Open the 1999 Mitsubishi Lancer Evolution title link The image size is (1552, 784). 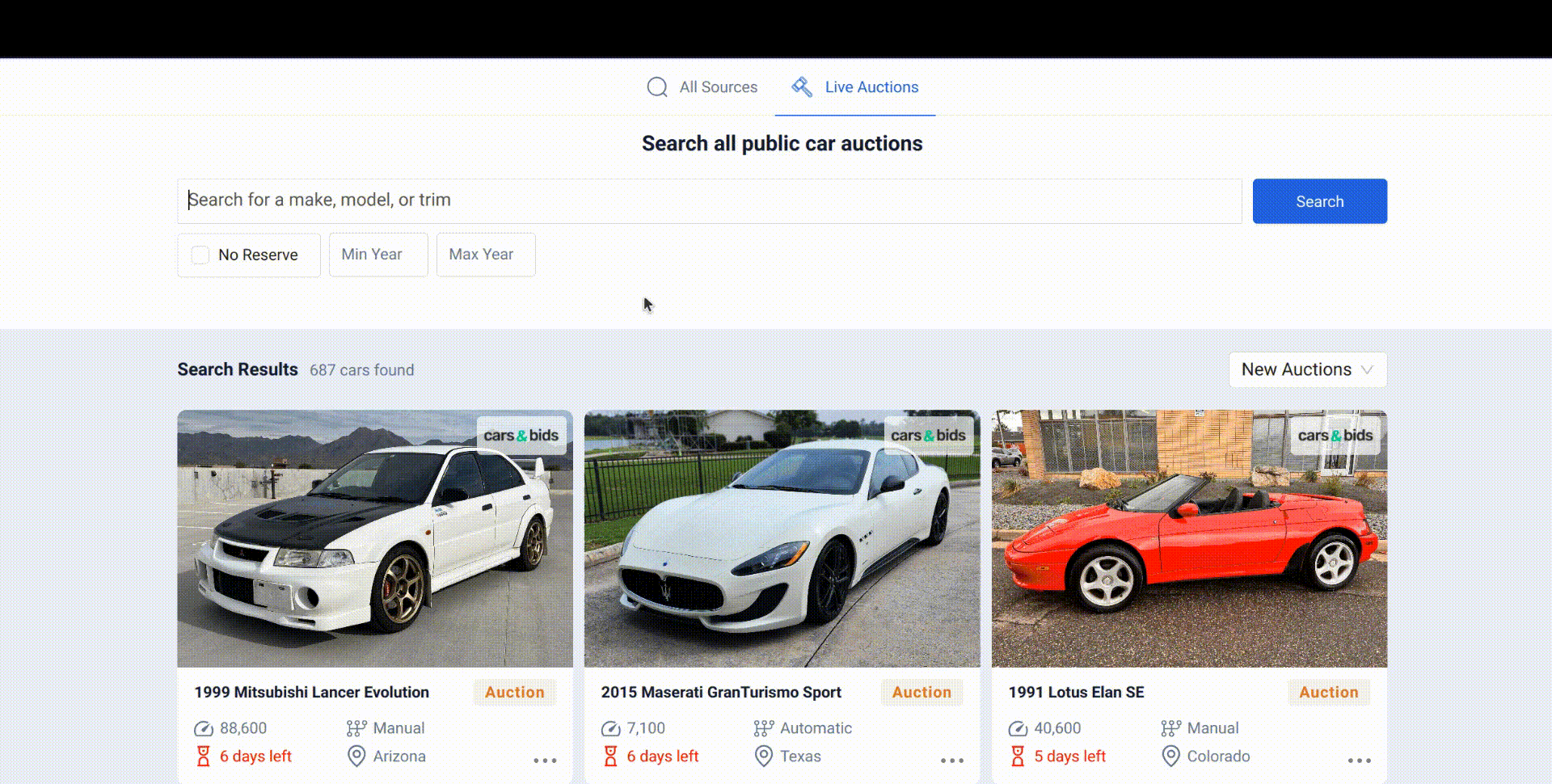pos(311,693)
